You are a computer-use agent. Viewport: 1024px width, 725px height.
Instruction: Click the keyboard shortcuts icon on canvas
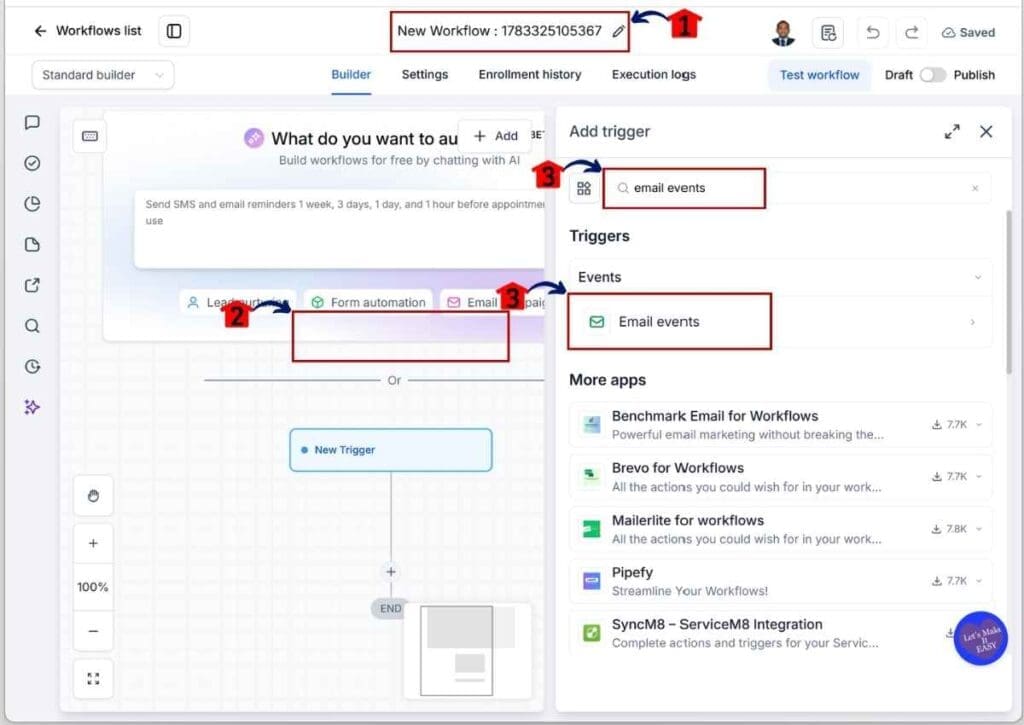tap(90, 136)
